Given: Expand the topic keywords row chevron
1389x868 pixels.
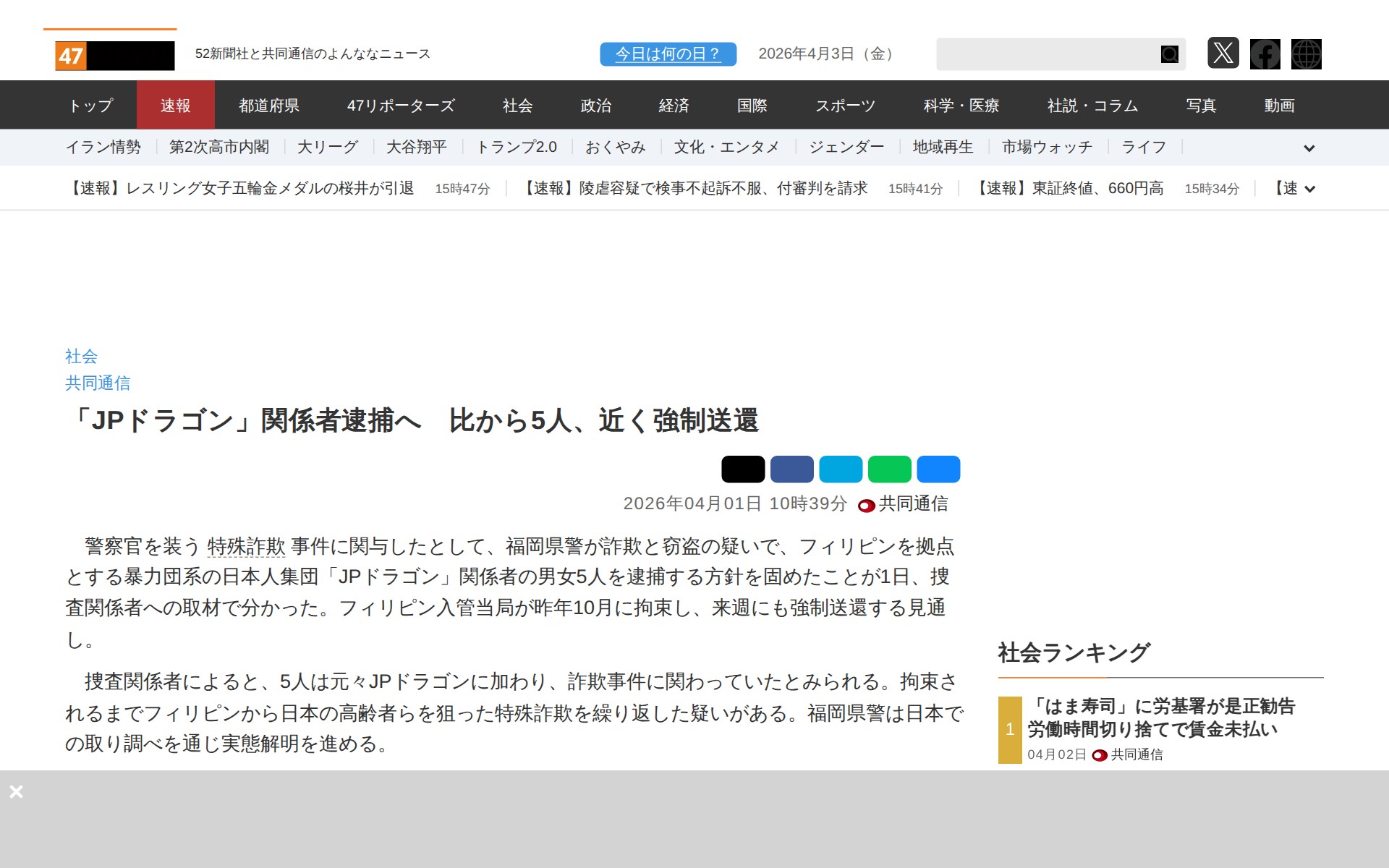Looking at the screenshot, I should tap(1309, 148).
